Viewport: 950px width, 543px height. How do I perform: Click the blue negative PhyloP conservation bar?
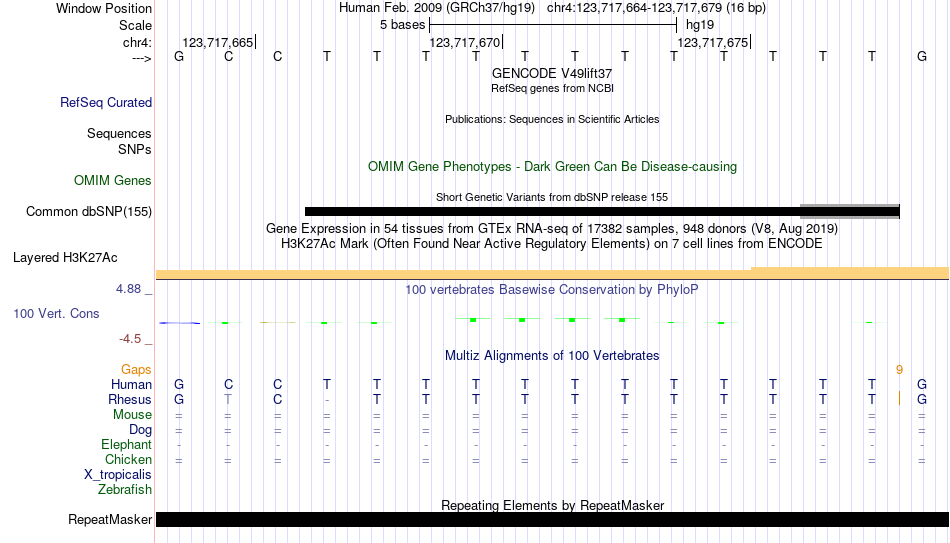179,323
